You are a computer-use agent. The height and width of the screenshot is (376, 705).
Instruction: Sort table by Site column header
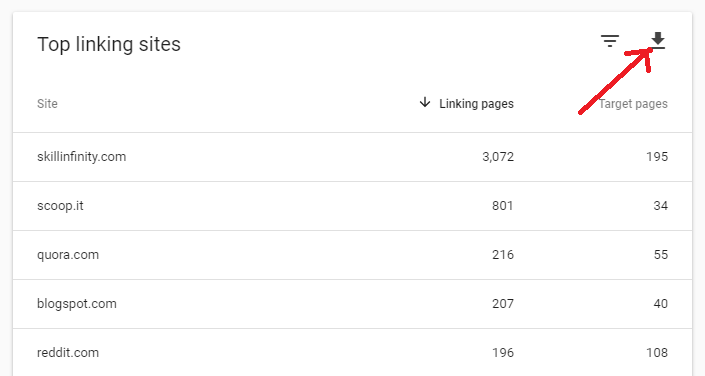click(x=47, y=103)
